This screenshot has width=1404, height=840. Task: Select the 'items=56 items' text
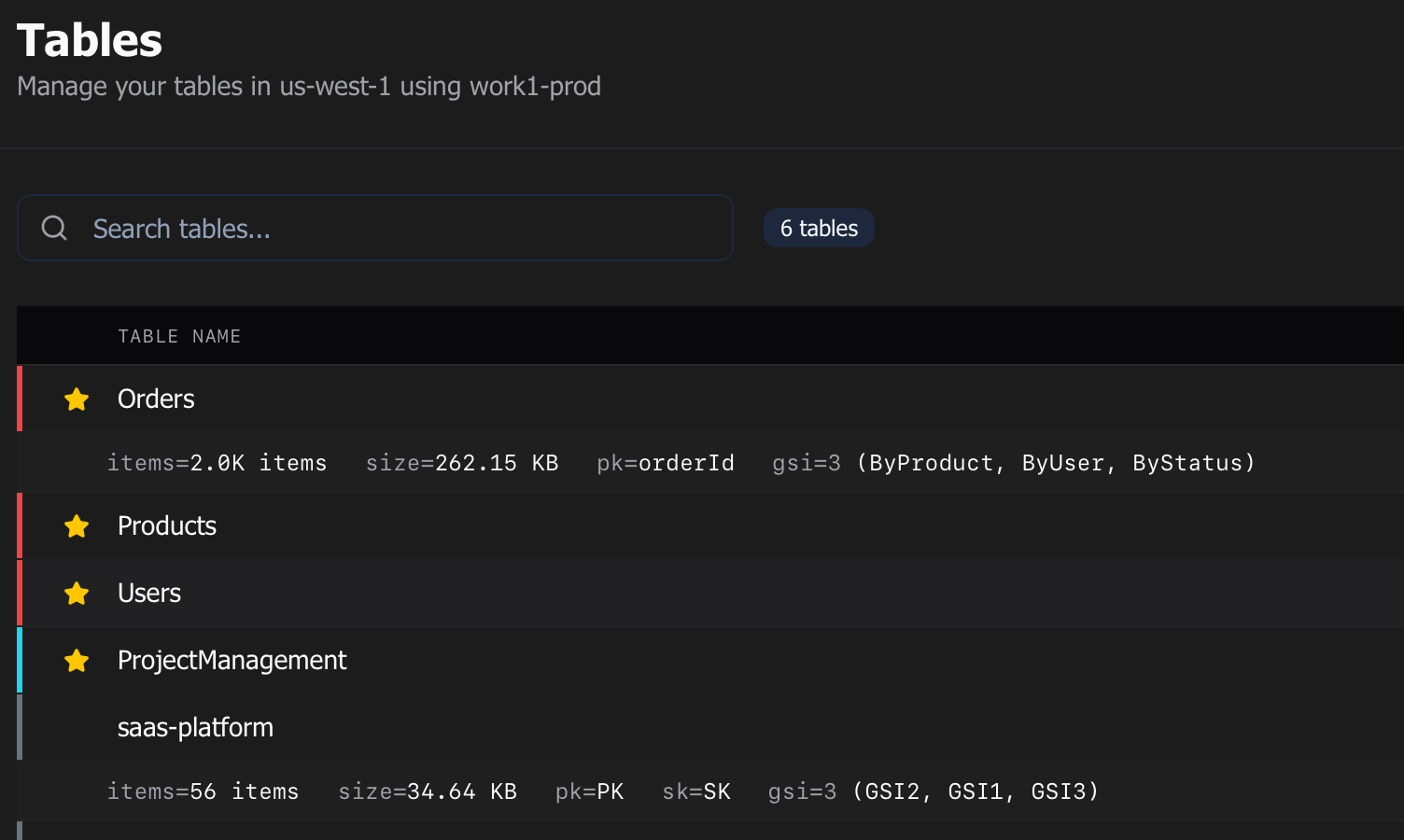204,791
